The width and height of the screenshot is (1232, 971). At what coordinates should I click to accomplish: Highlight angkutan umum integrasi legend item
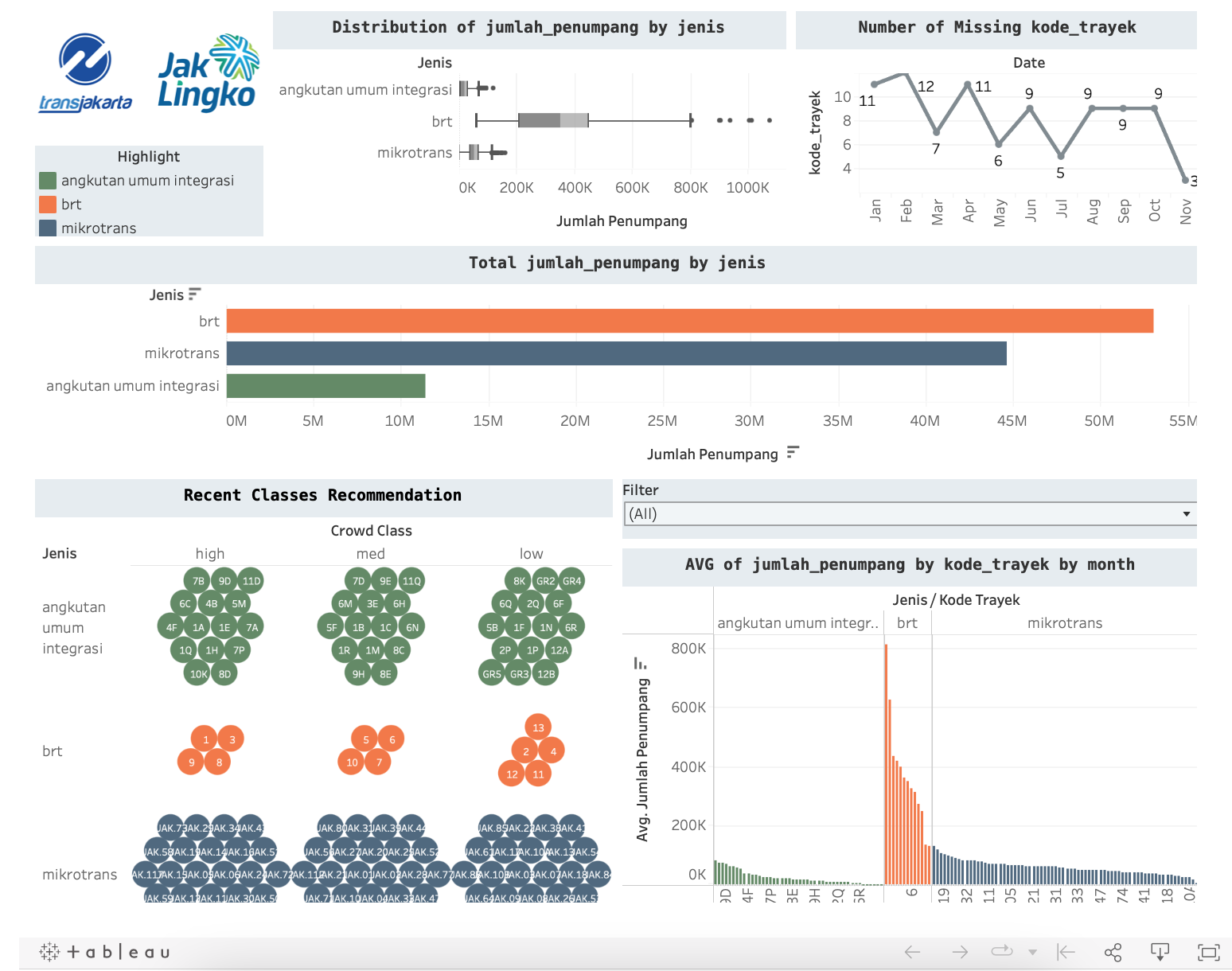pos(137,181)
